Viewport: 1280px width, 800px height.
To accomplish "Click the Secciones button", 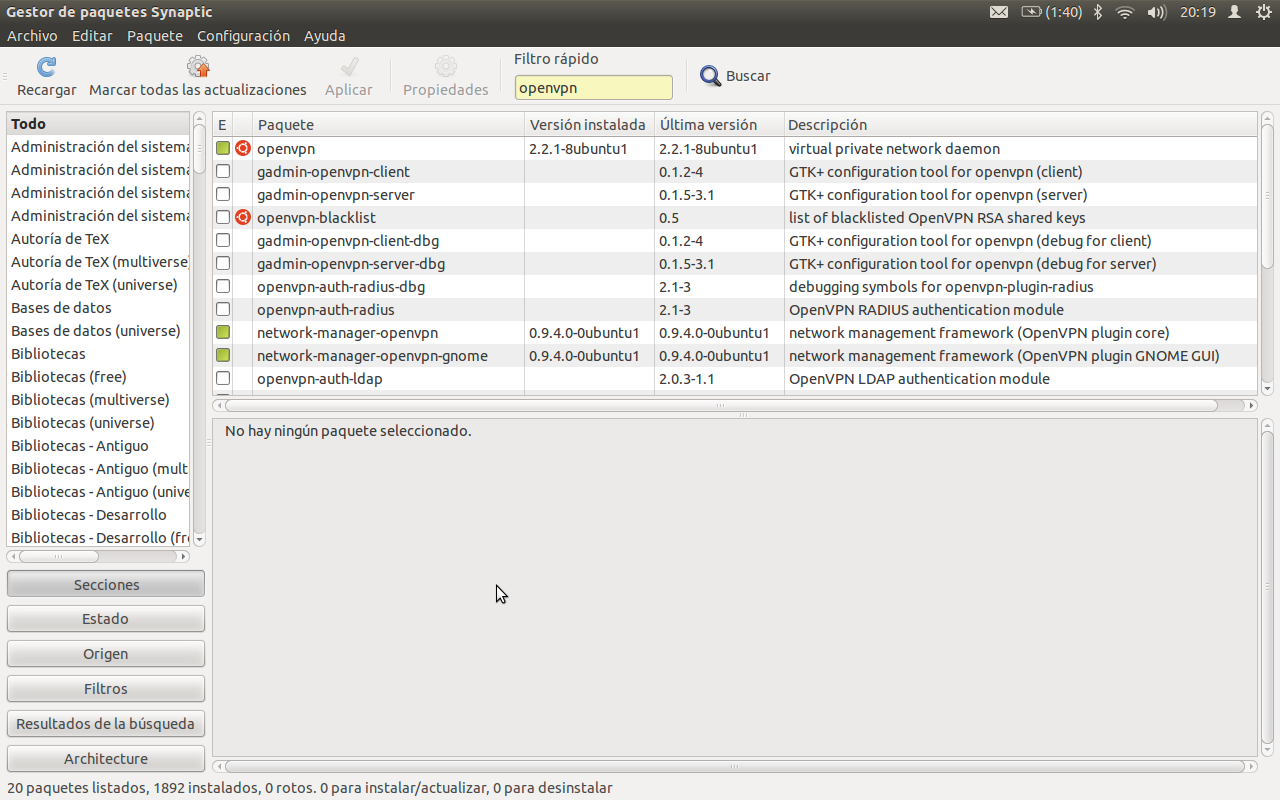I will [106, 584].
